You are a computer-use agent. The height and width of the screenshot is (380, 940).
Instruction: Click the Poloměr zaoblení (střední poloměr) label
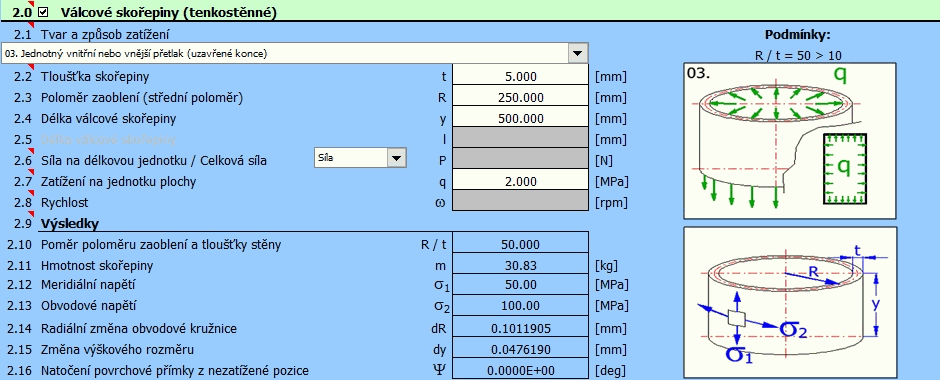142,98
